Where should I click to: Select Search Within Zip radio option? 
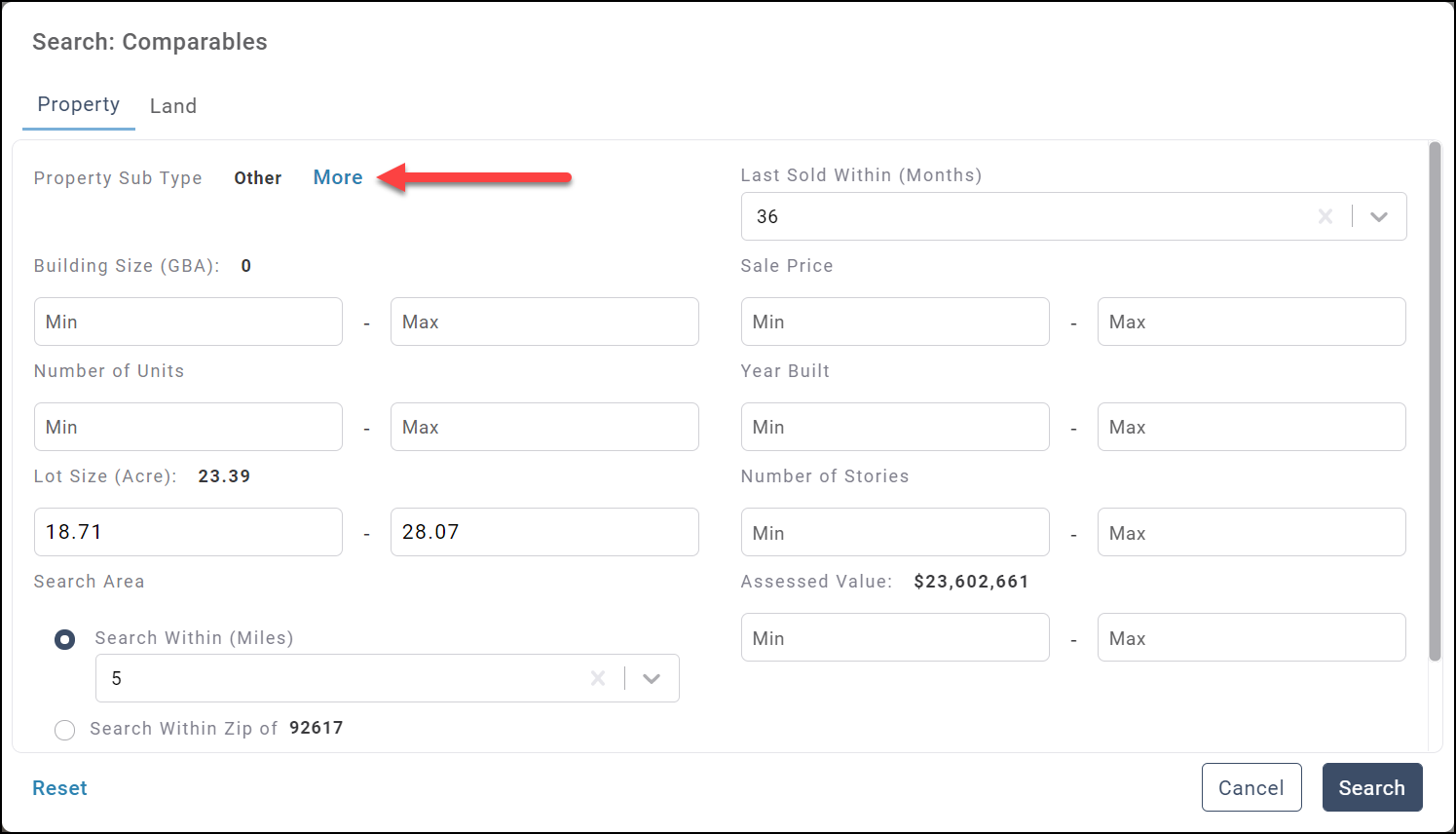click(x=64, y=730)
